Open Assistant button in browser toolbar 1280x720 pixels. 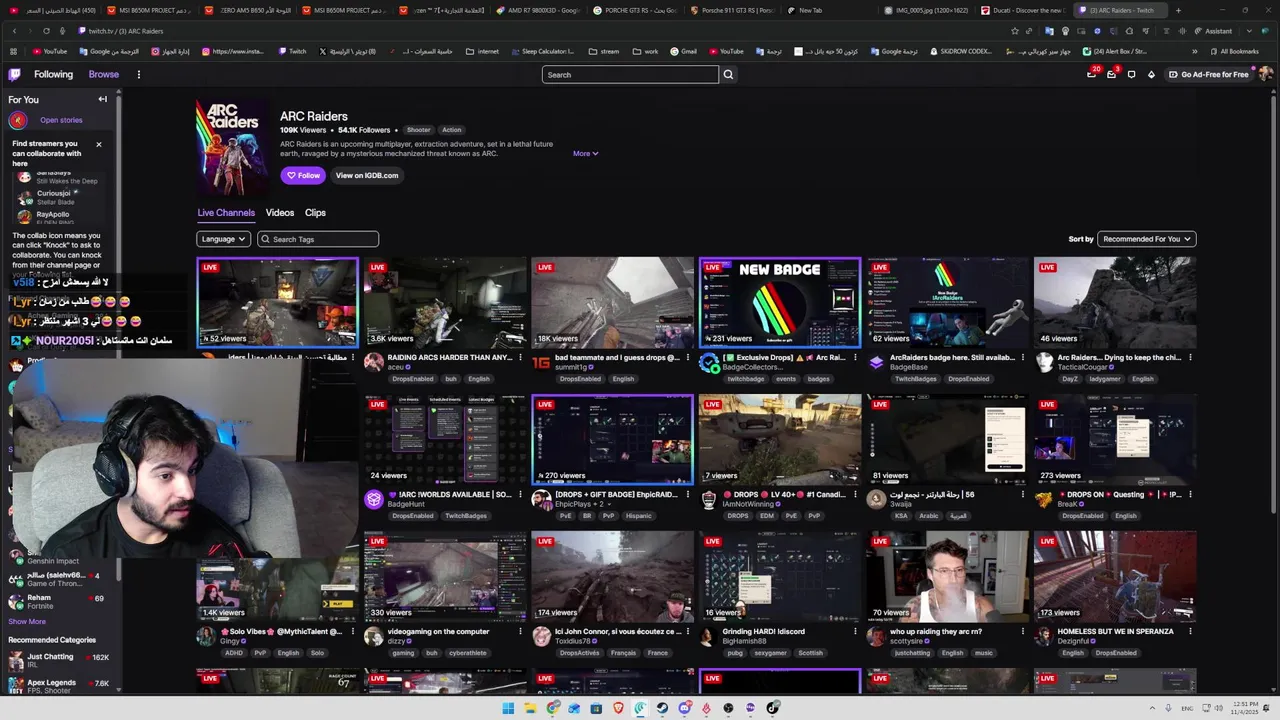[x=1213, y=31]
